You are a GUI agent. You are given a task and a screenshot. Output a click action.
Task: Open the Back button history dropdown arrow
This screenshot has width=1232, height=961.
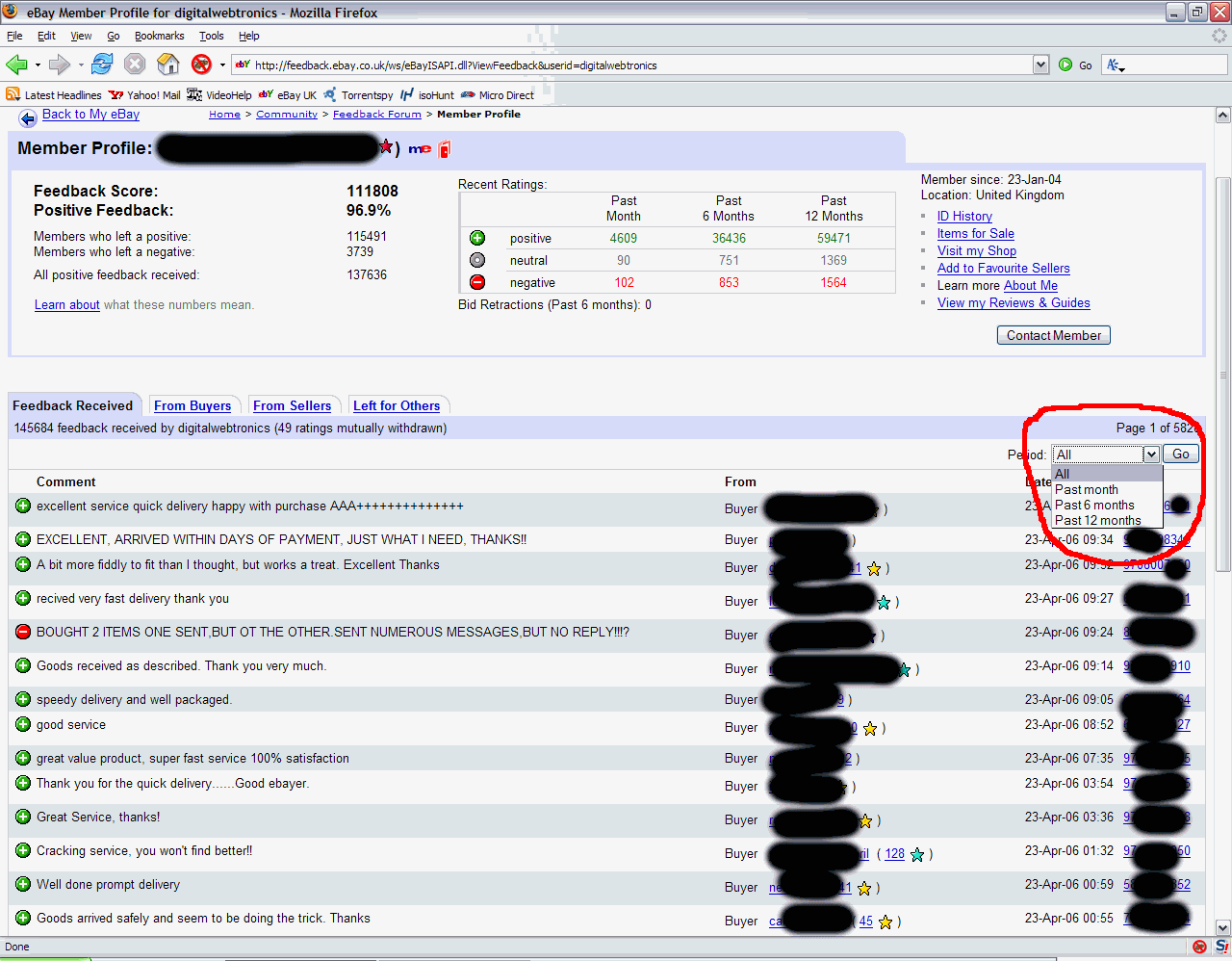pos(38,65)
